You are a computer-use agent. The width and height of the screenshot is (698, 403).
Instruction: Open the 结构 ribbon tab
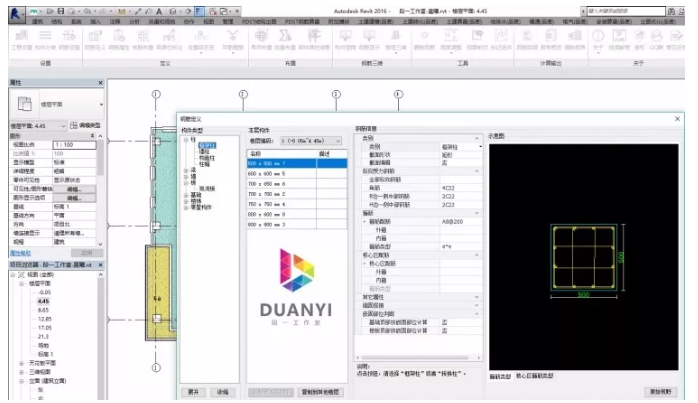pos(57,21)
